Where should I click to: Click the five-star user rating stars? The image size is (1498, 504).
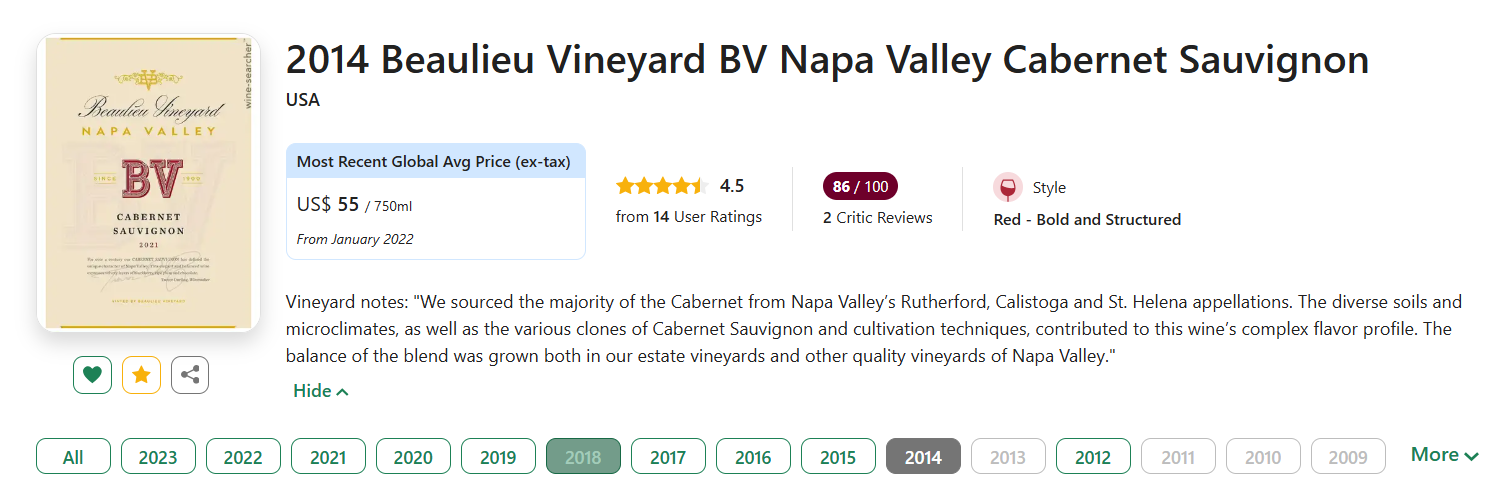[x=661, y=186]
